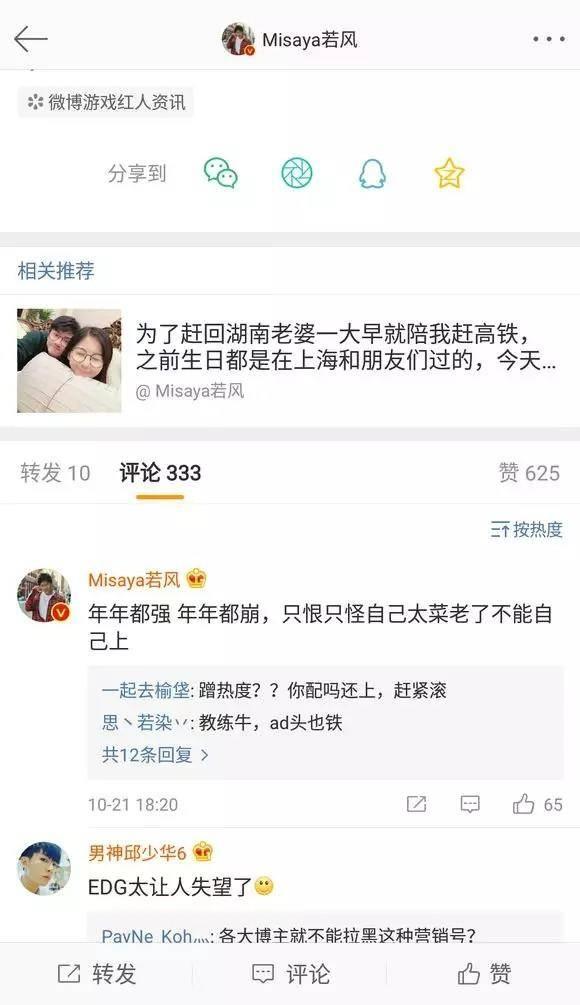The image size is (580, 1005).
Task: Open 男神邱少华6 user profile name
Action: [137, 853]
